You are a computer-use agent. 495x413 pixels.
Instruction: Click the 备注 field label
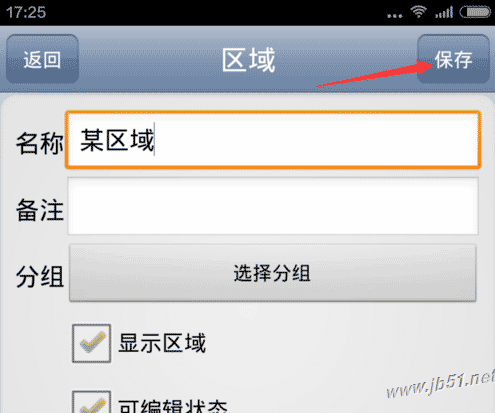40,210
